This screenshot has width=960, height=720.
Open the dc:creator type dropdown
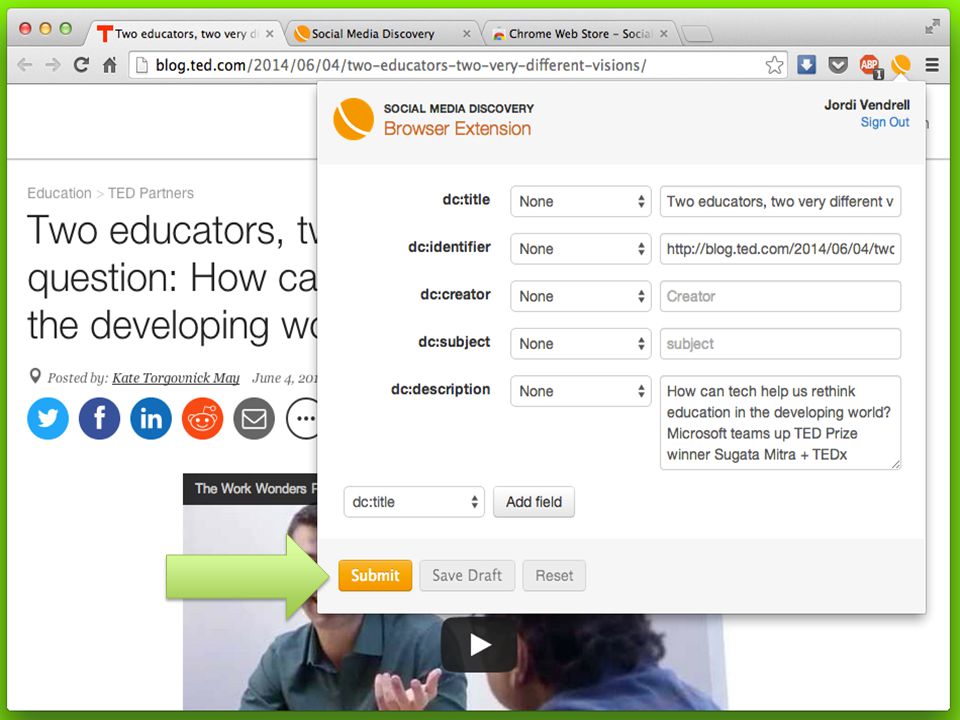coord(580,296)
